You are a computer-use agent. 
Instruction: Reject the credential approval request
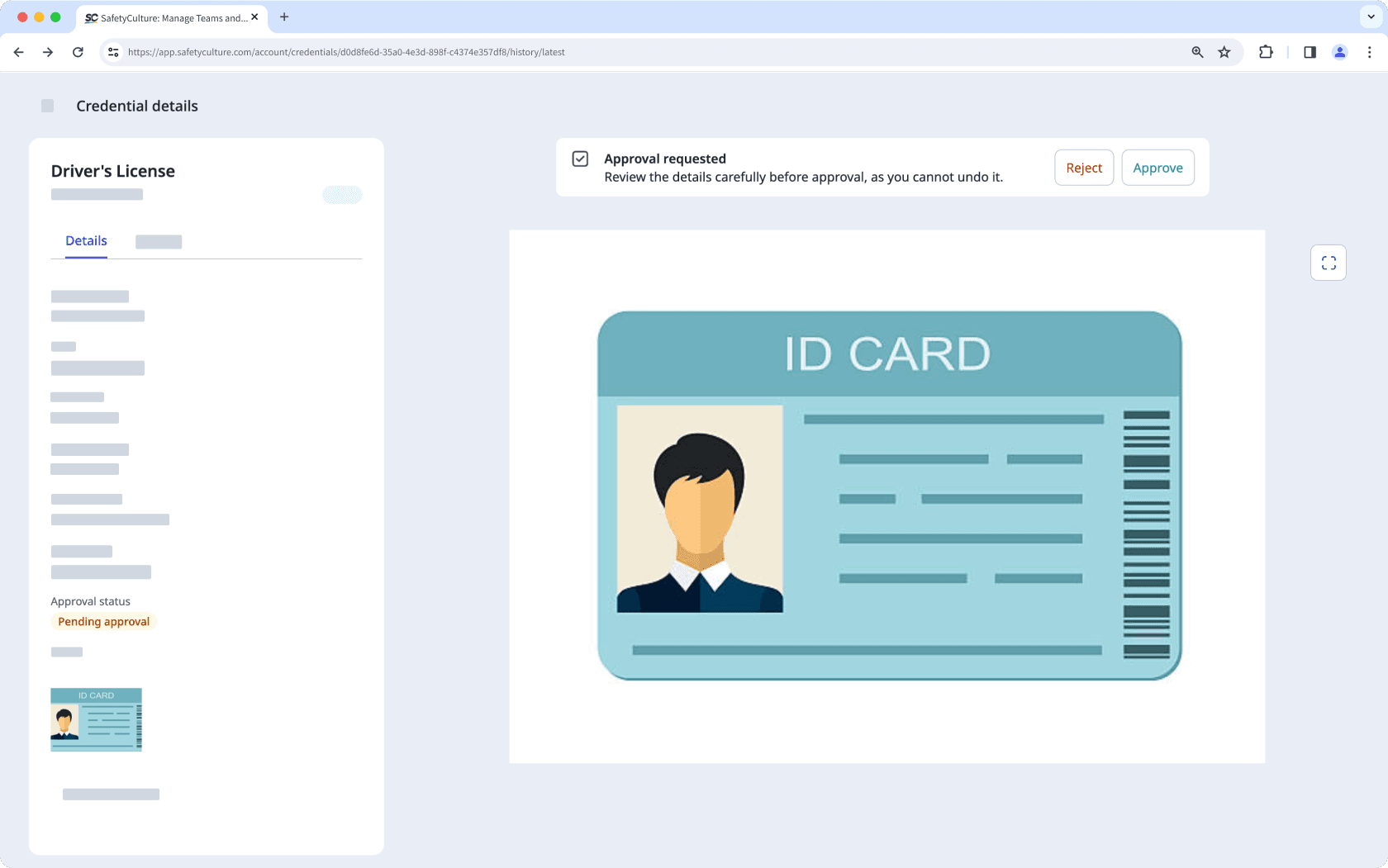pyautogui.click(x=1084, y=167)
